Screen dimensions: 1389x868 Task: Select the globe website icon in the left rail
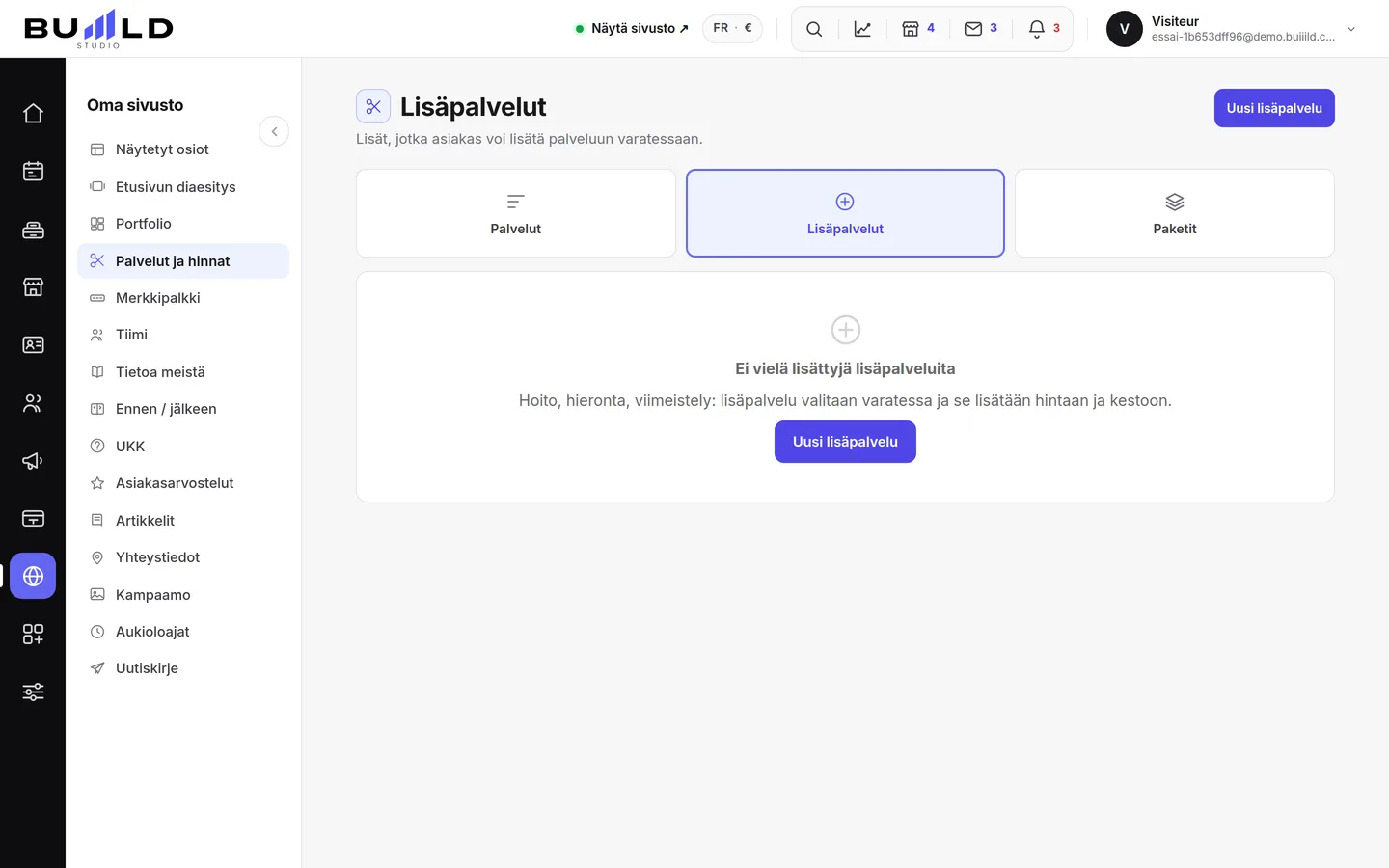(x=33, y=577)
